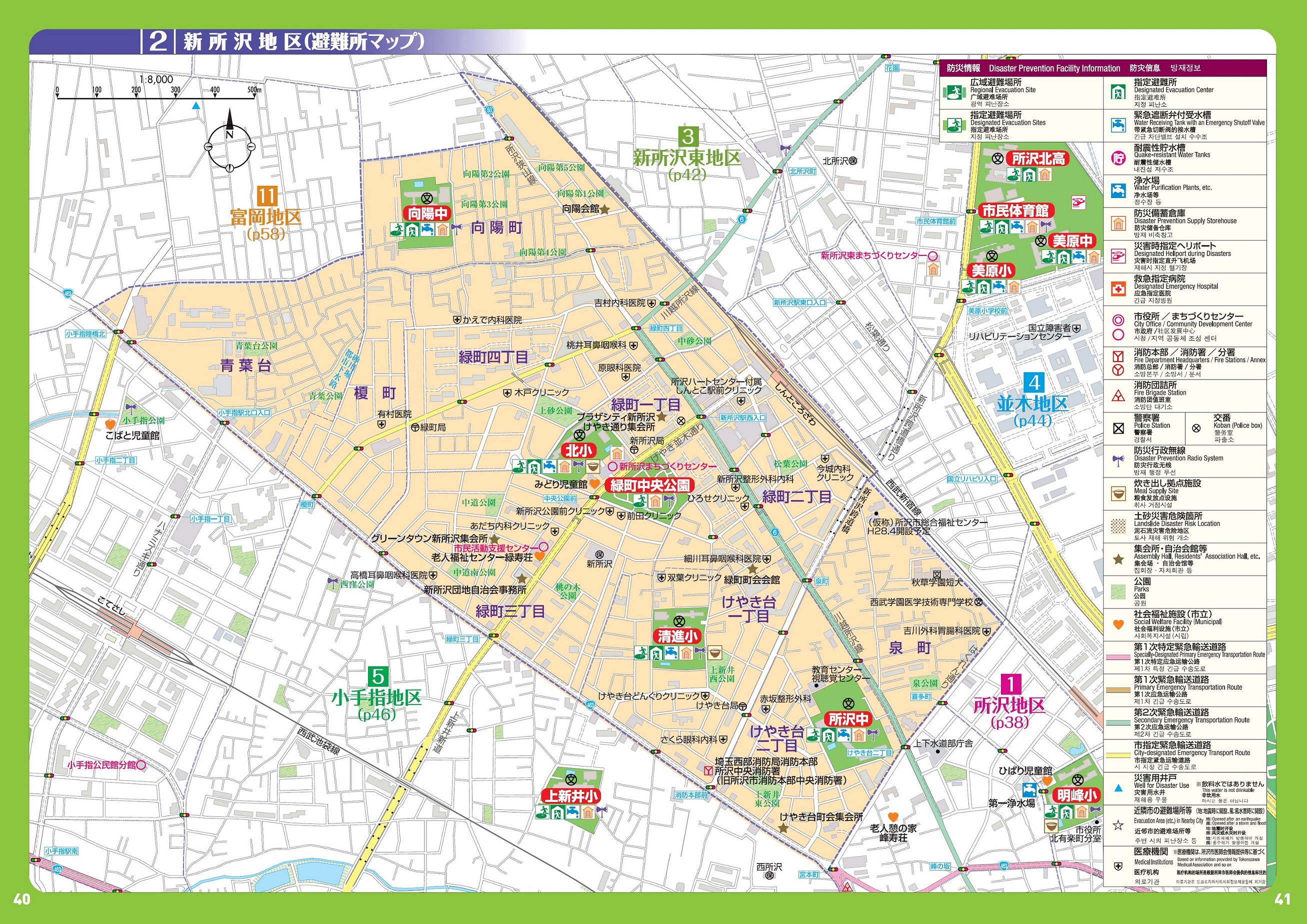Open the 小手指地区 (p46) district label
The width and height of the screenshot is (1307, 924).
point(376,694)
